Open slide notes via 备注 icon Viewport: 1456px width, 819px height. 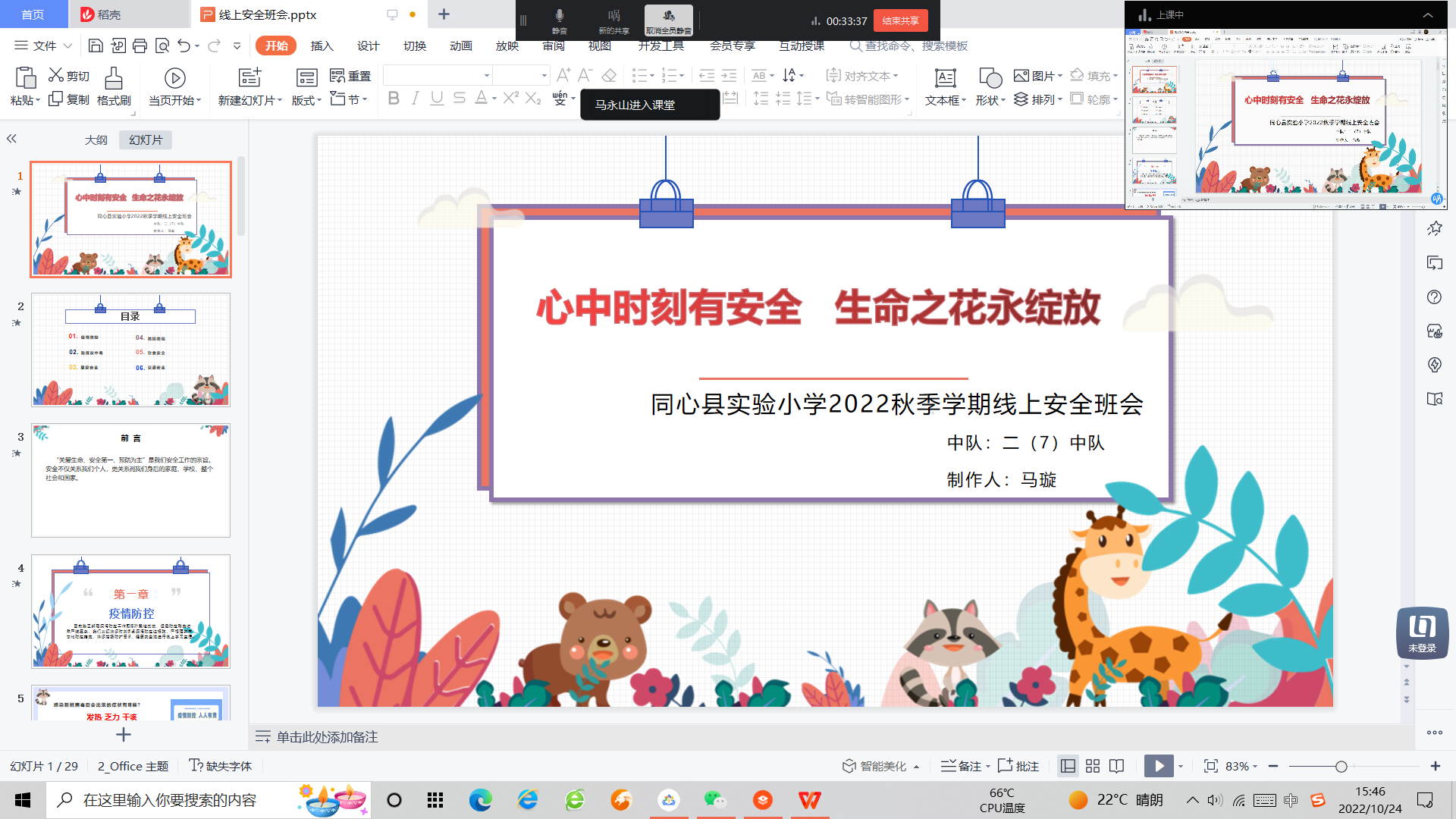coord(949,766)
